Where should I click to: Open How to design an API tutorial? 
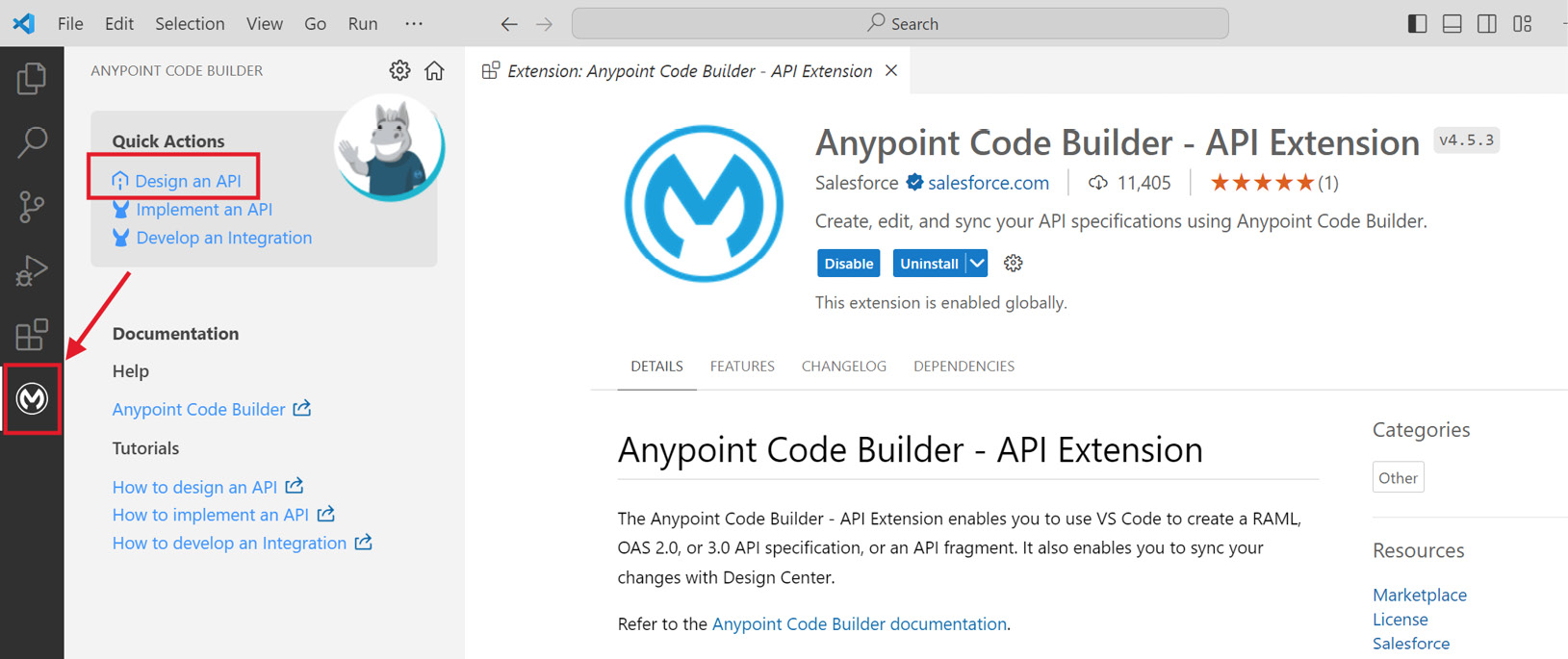(194, 487)
